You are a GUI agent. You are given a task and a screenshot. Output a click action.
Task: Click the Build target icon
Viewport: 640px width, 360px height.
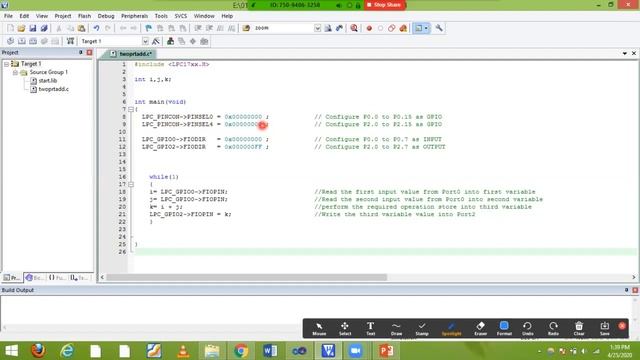click(22, 41)
